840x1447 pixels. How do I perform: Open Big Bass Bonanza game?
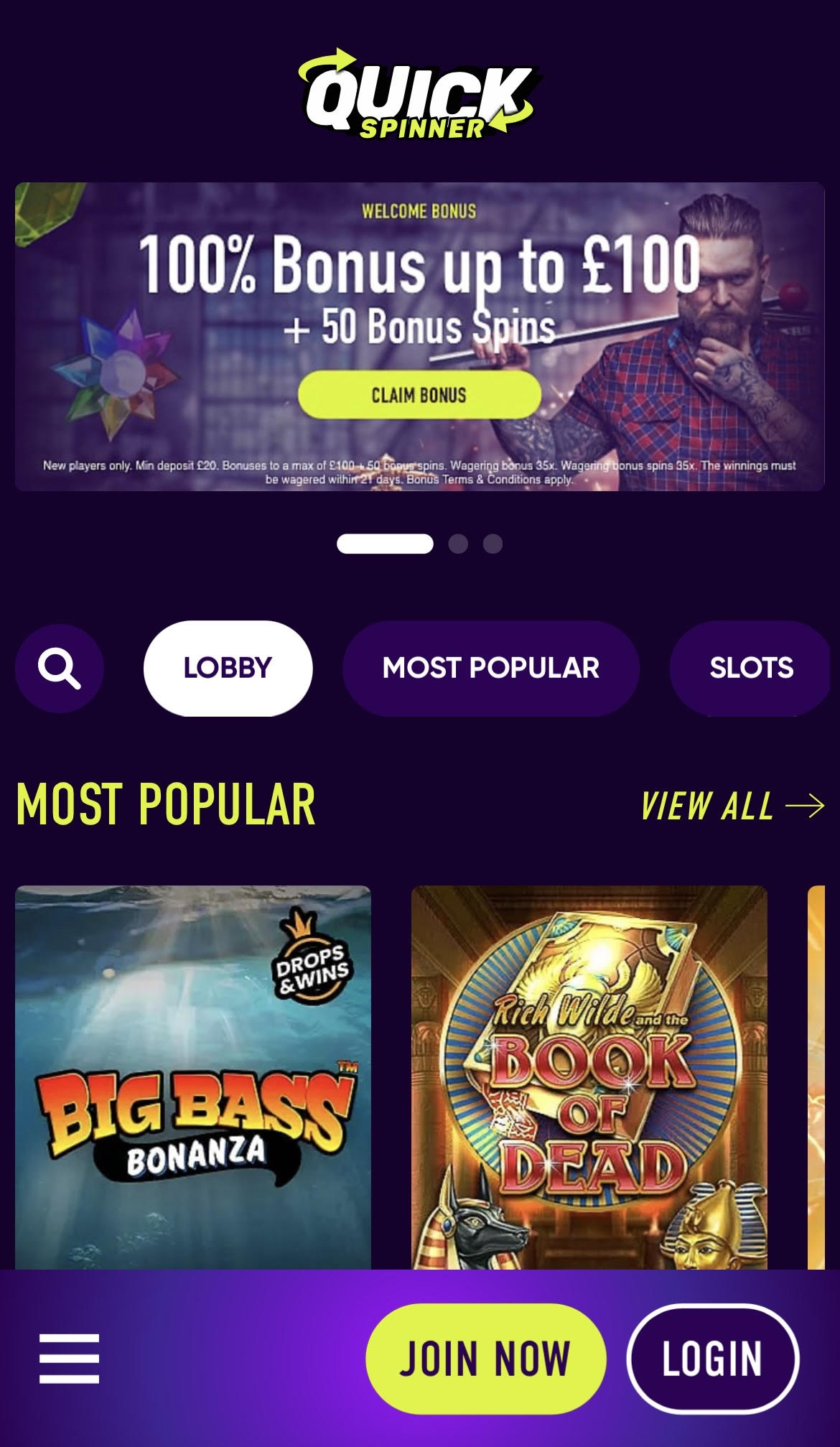193,1077
